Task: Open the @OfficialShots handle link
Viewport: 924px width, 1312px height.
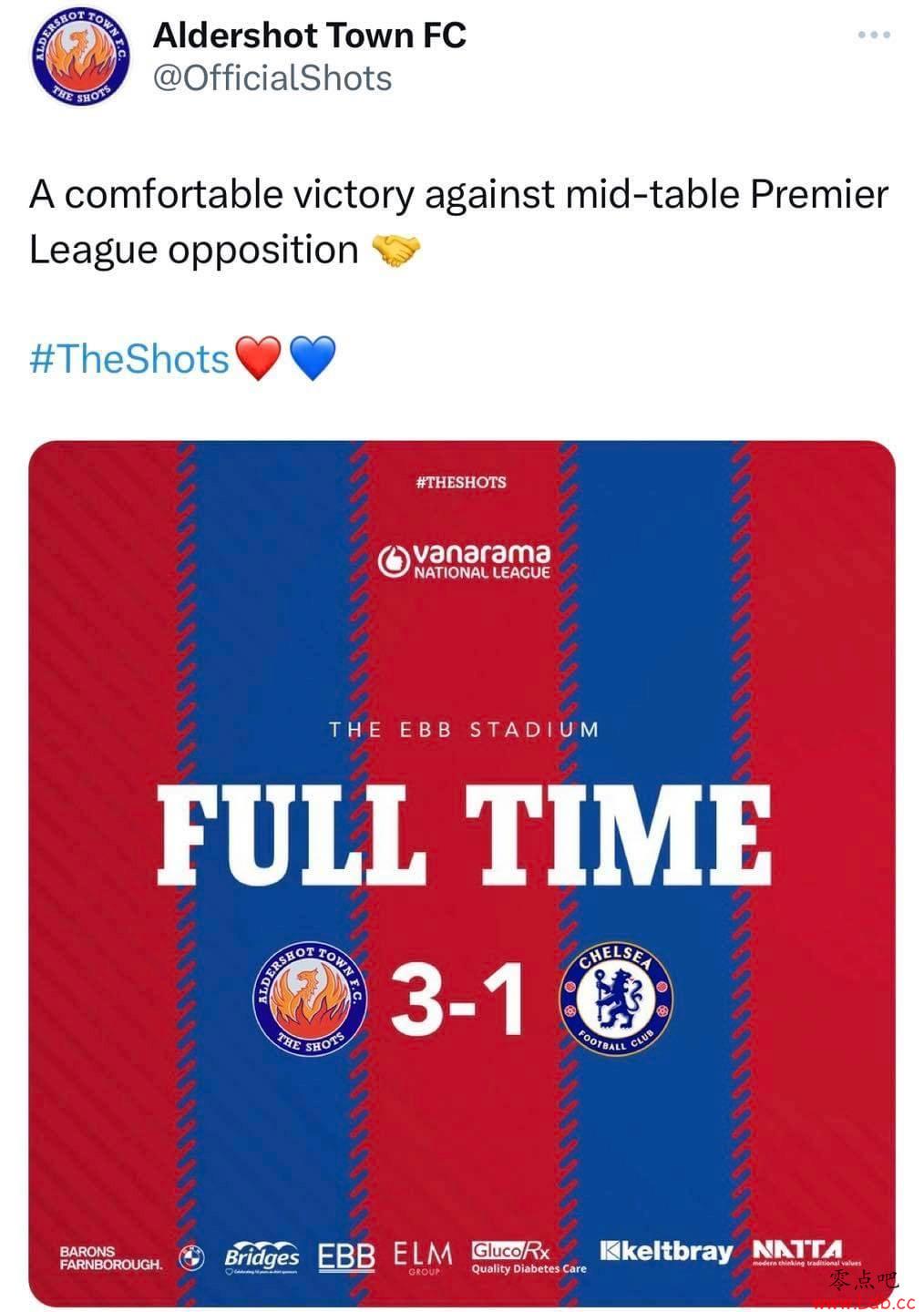Action: coord(272,78)
